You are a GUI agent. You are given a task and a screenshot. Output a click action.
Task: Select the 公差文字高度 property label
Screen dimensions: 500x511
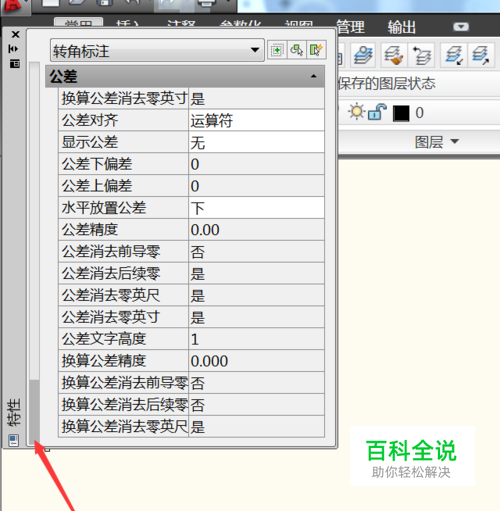point(123,339)
